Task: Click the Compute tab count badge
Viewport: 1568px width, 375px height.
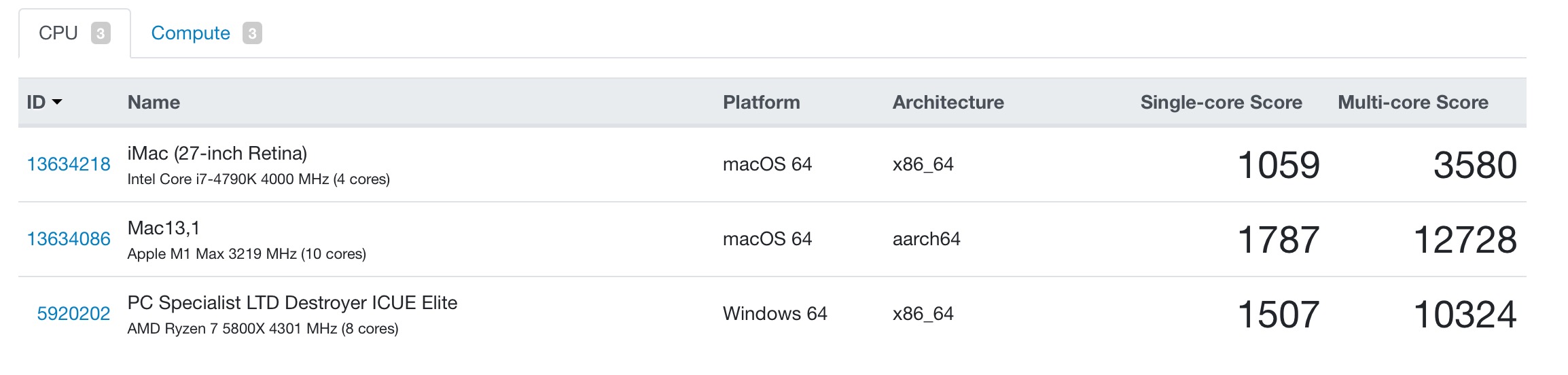Action: click(x=252, y=33)
